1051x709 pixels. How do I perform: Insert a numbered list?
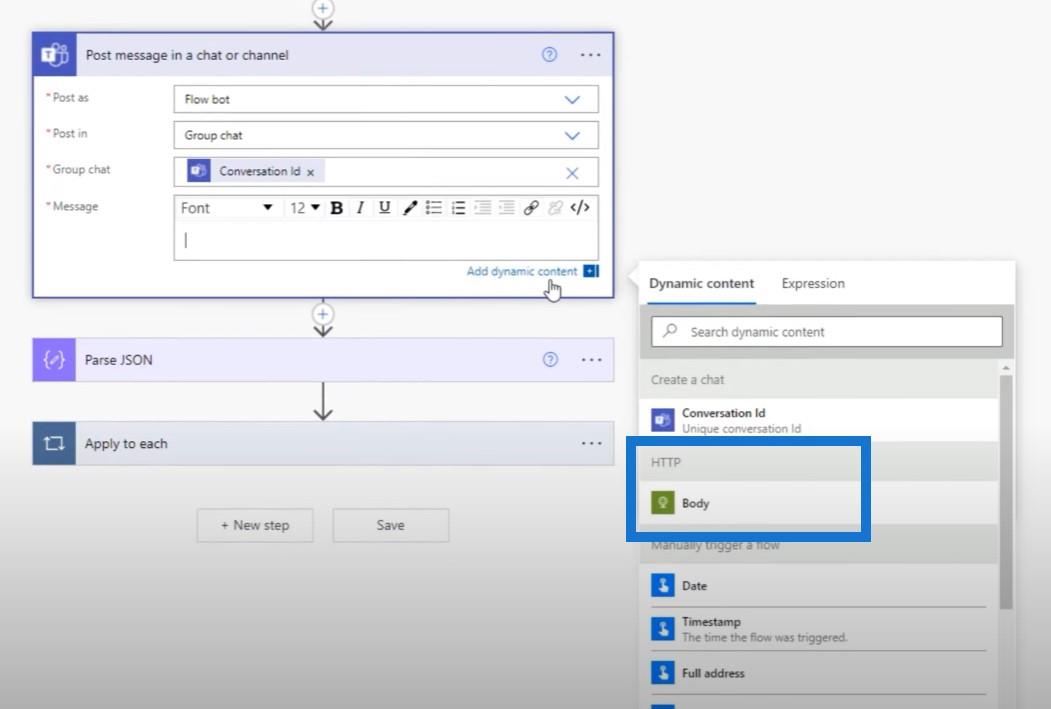coord(458,208)
